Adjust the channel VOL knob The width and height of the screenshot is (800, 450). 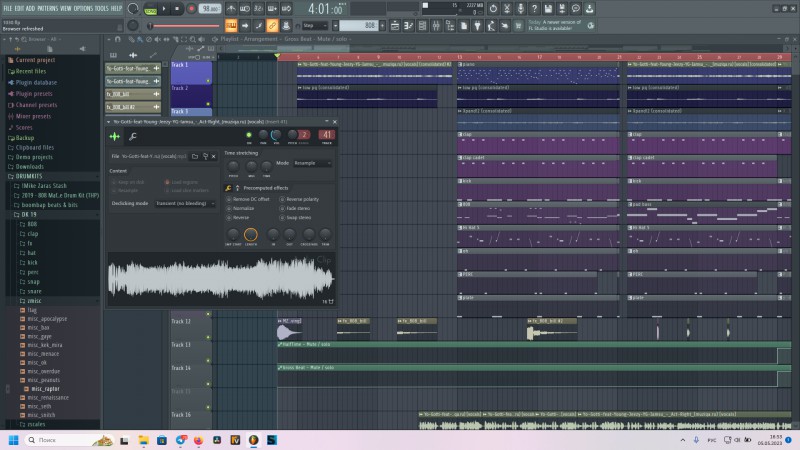click(x=276, y=135)
